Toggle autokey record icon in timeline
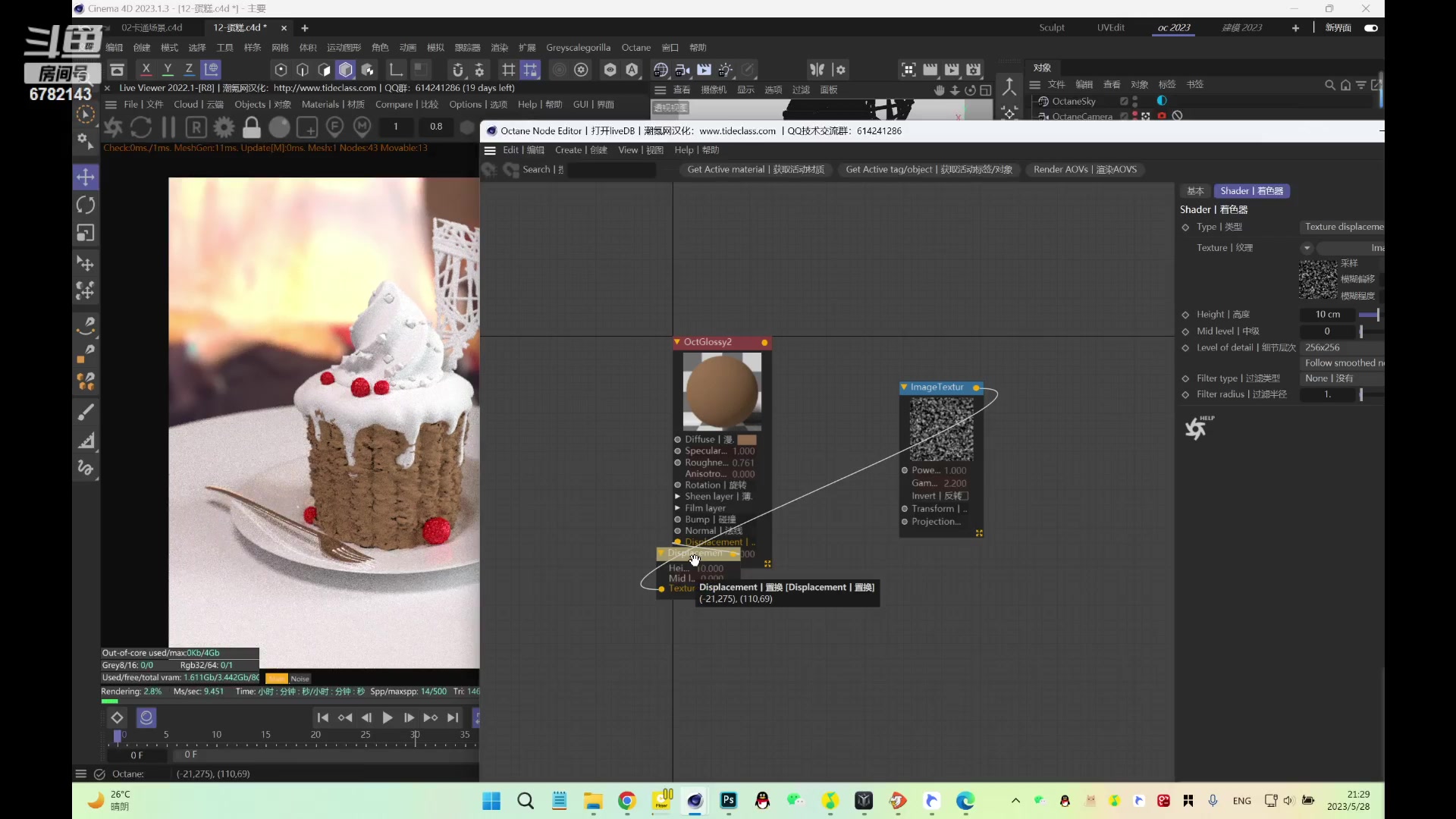The width and height of the screenshot is (1456, 819). click(x=146, y=717)
